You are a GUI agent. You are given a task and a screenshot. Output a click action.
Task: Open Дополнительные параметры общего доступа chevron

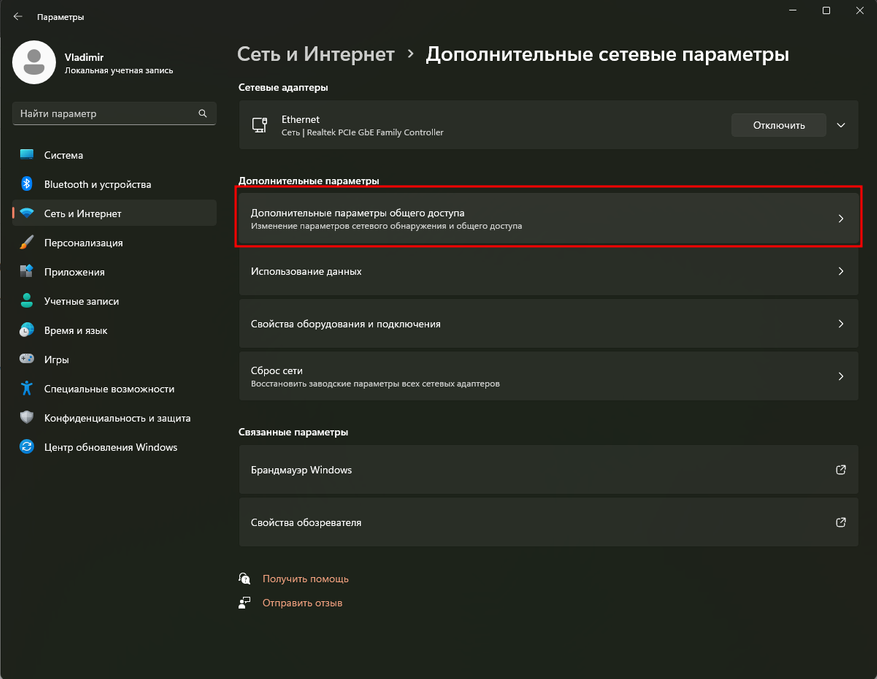tap(841, 219)
